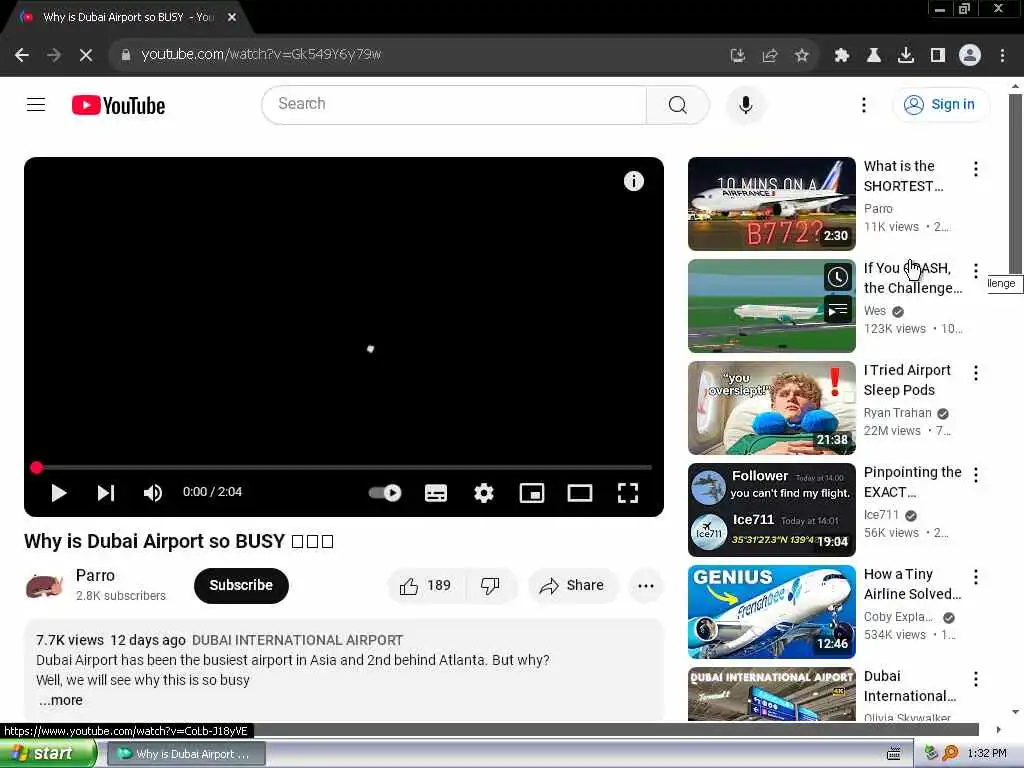Like the video with 189 likes
The width and height of the screenshot is (1024, 768).
[426, 586]
